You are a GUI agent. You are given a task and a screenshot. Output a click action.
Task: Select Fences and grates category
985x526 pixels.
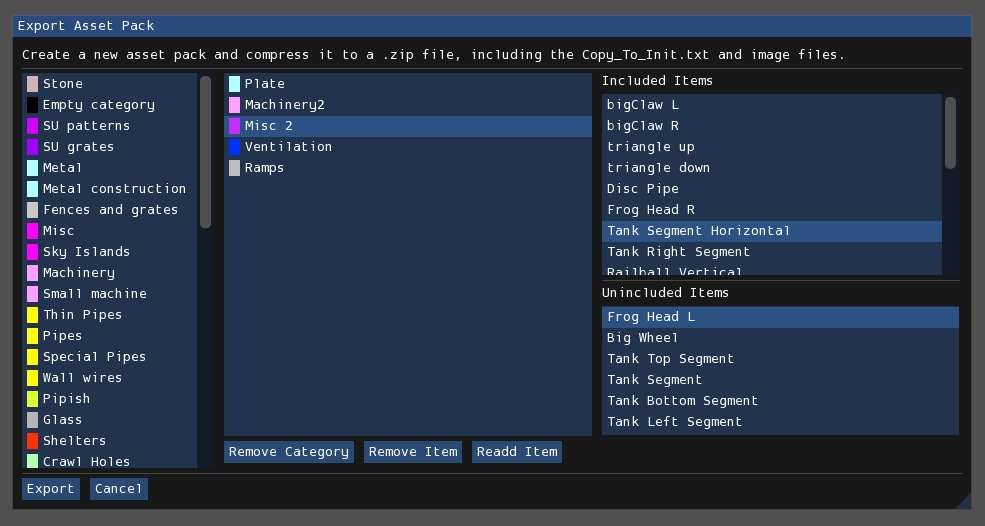(110, 210)
